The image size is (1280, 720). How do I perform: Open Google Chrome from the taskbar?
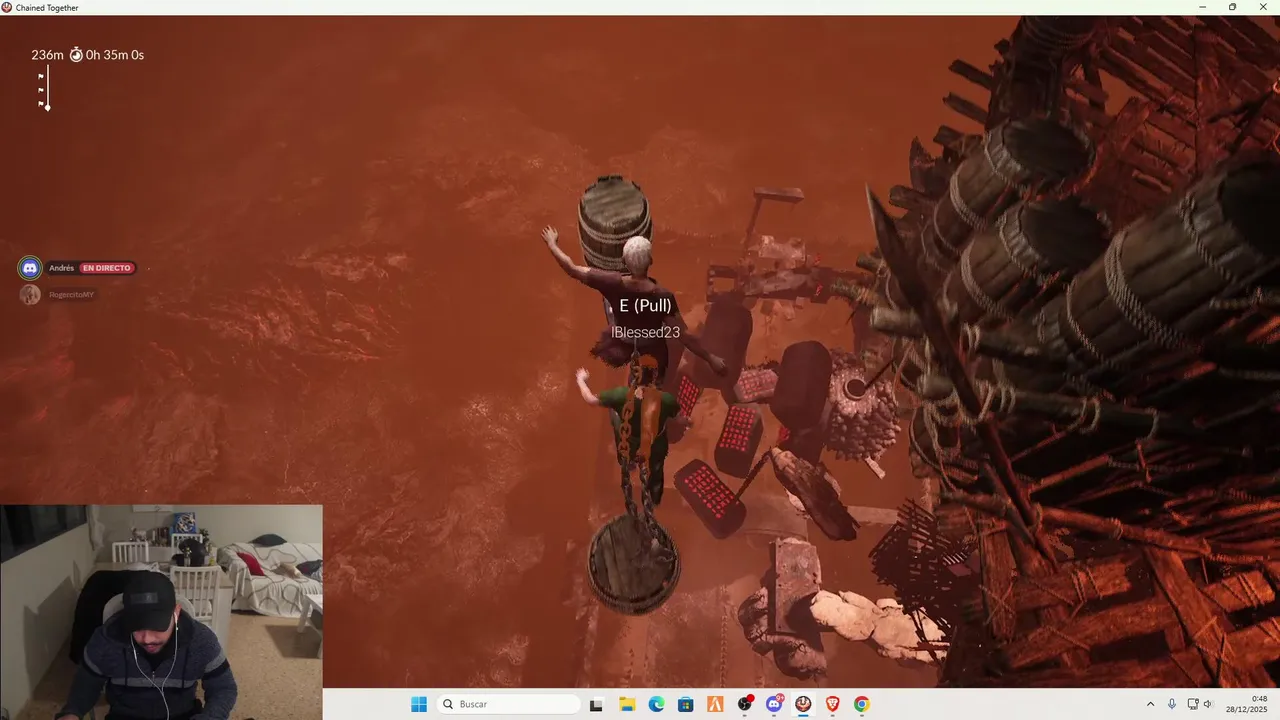click(862, 704)
